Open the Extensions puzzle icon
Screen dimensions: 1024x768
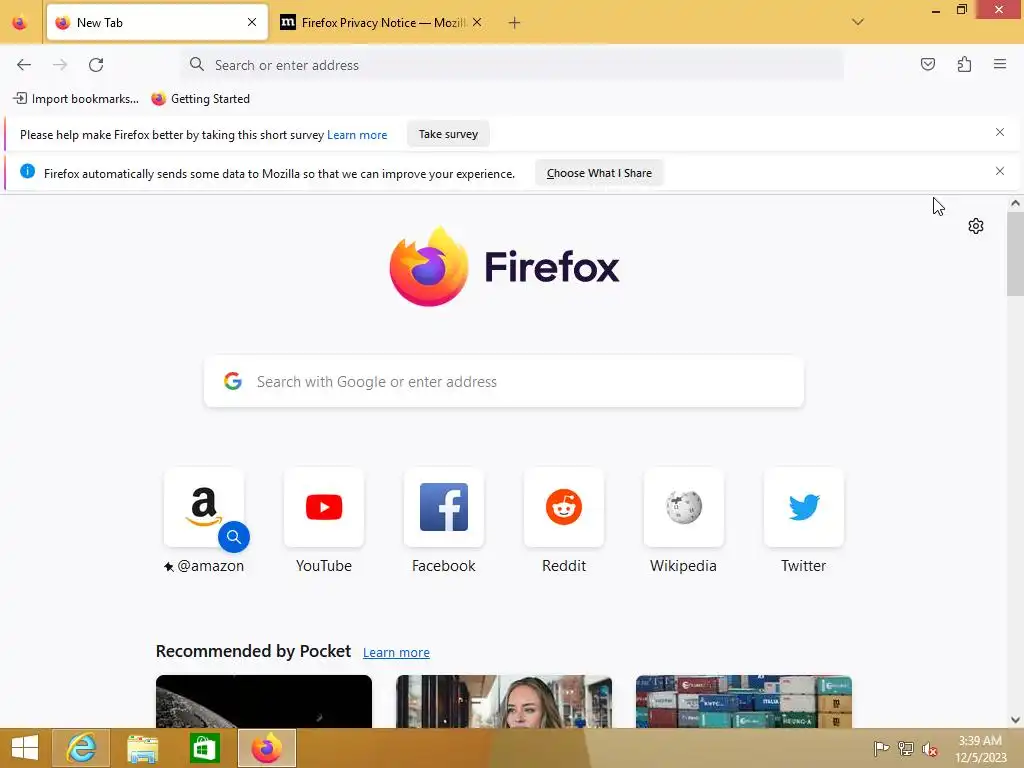click(964, 64)
